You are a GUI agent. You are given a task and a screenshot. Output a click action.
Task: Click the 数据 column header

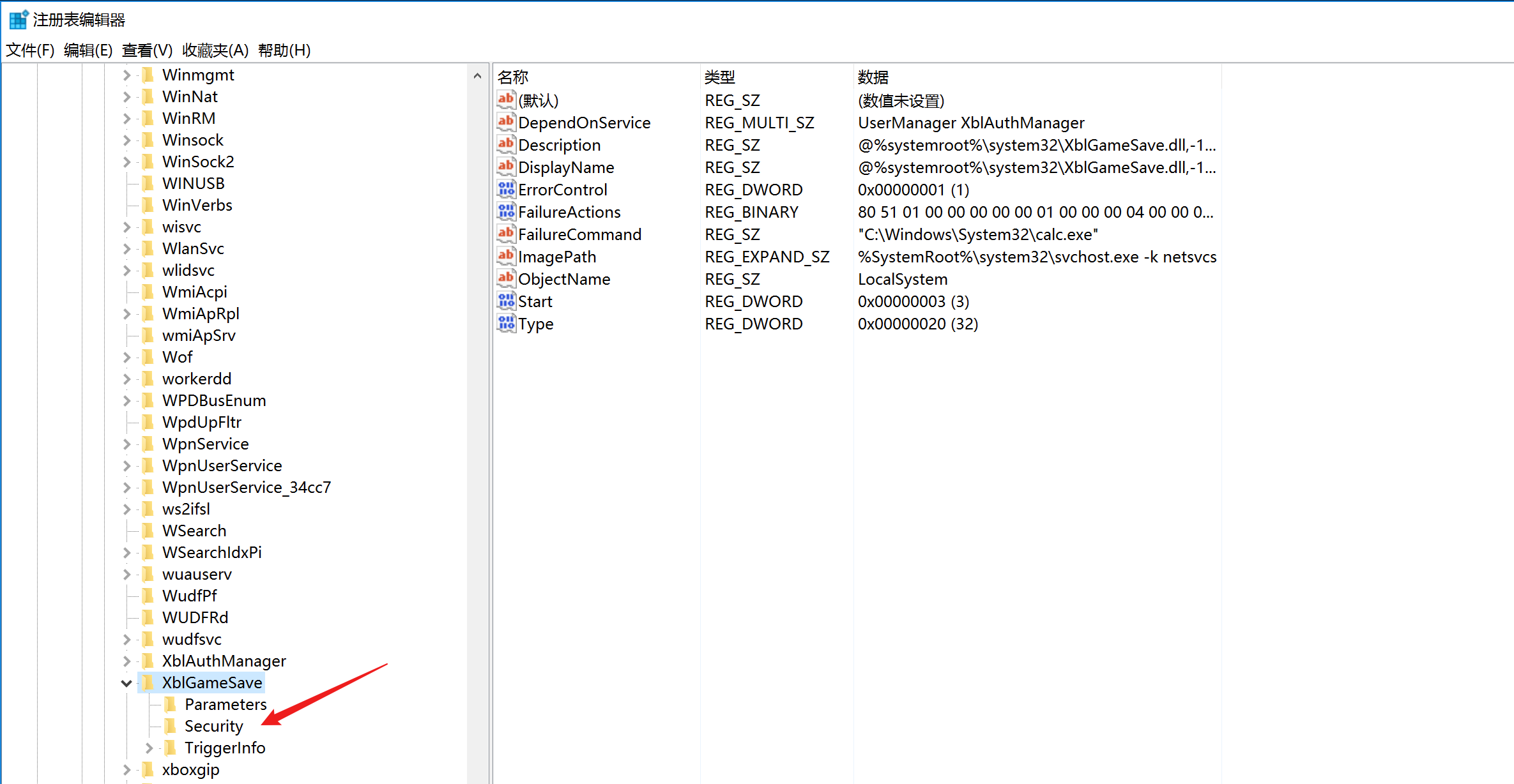tap(873, 77)
